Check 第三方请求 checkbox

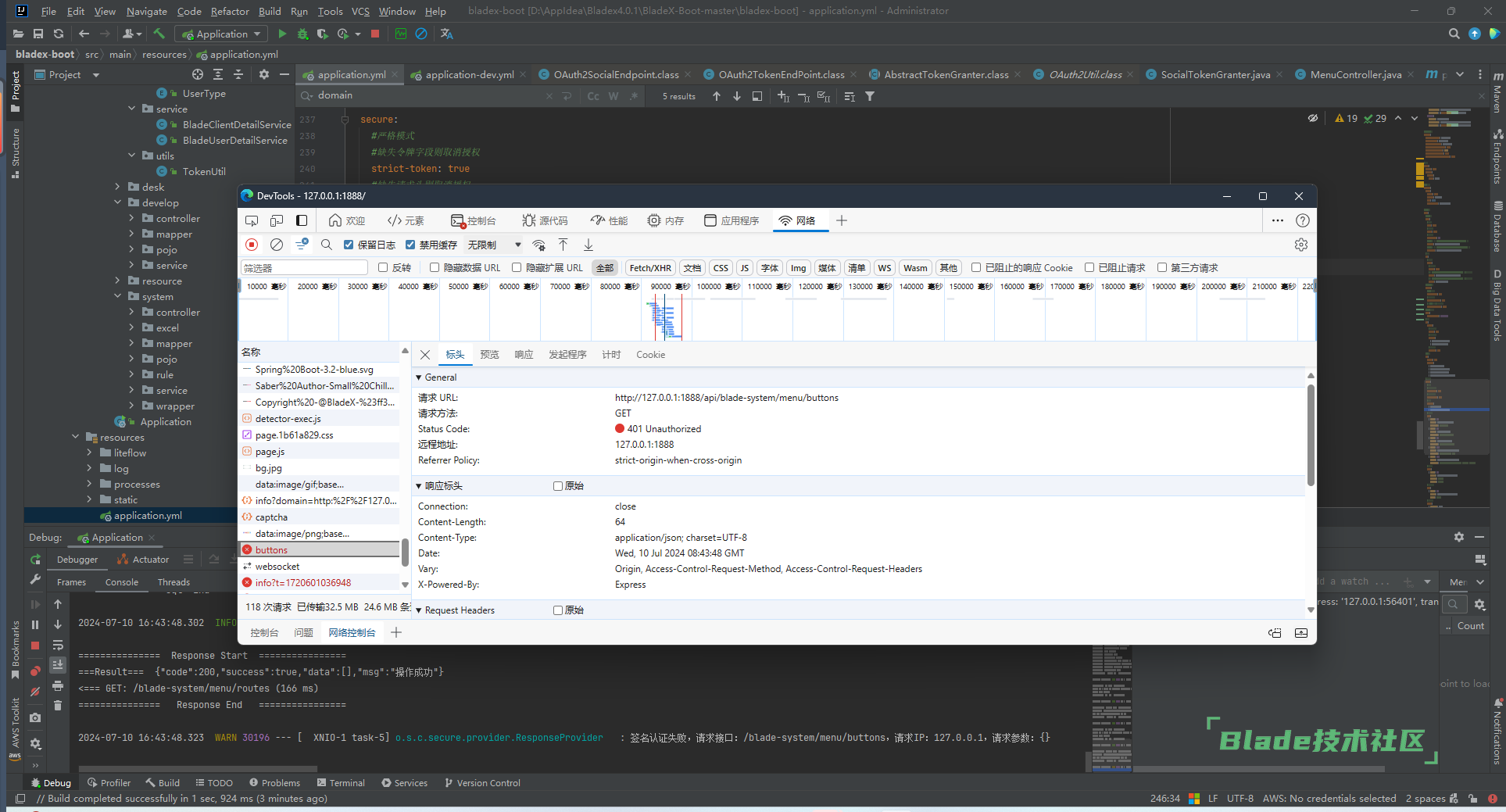[1162, 267]
